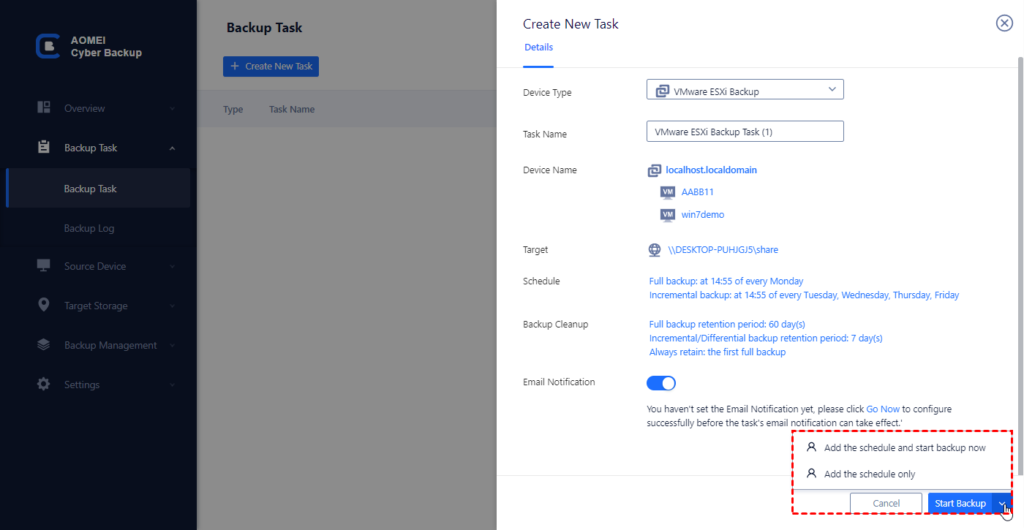Open the Device Type dropdown
Viewport: 1024px width, 530px height.
coord(745,91)
